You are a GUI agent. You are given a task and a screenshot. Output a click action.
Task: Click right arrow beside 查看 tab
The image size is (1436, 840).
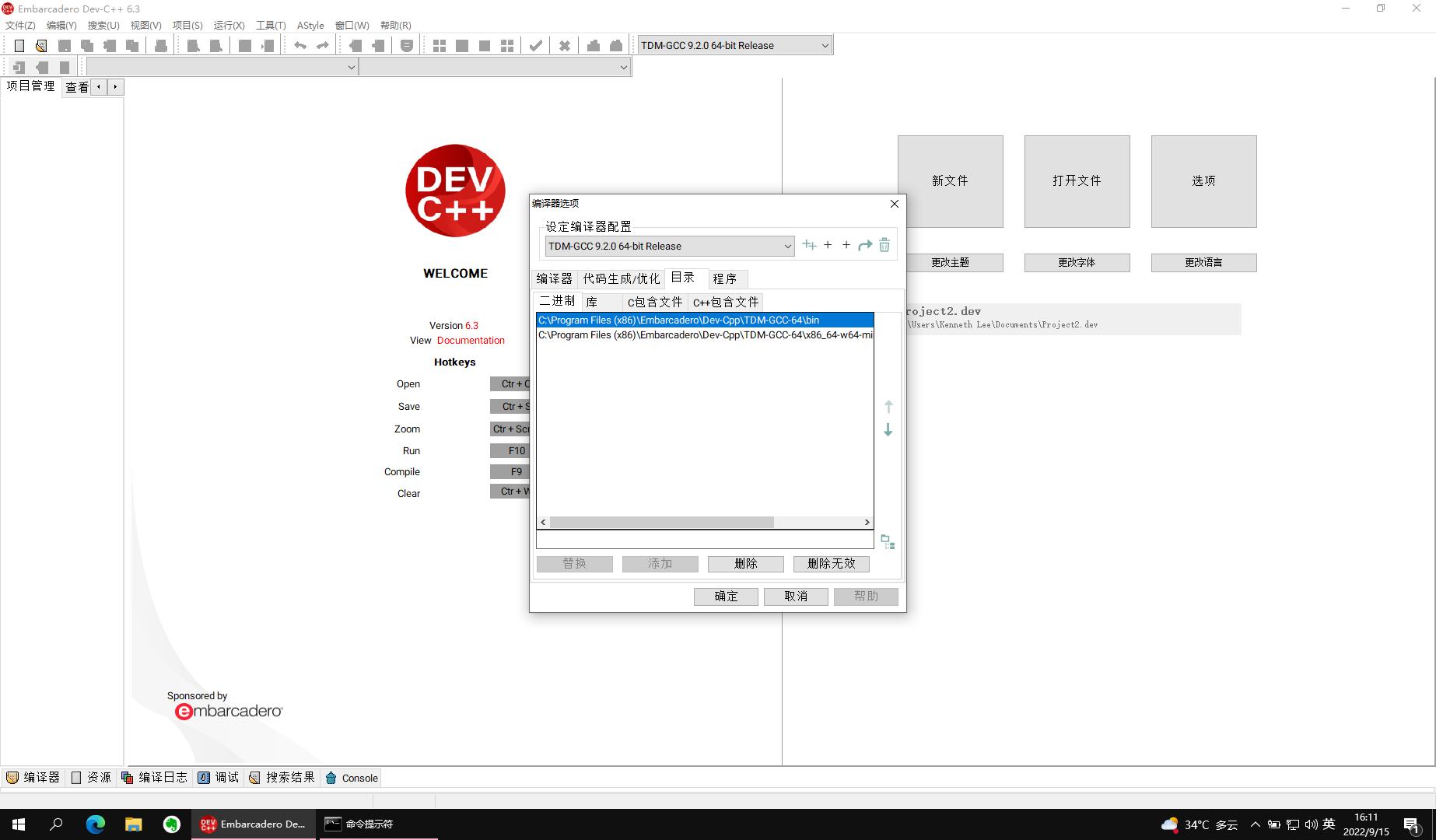[115, 87]
